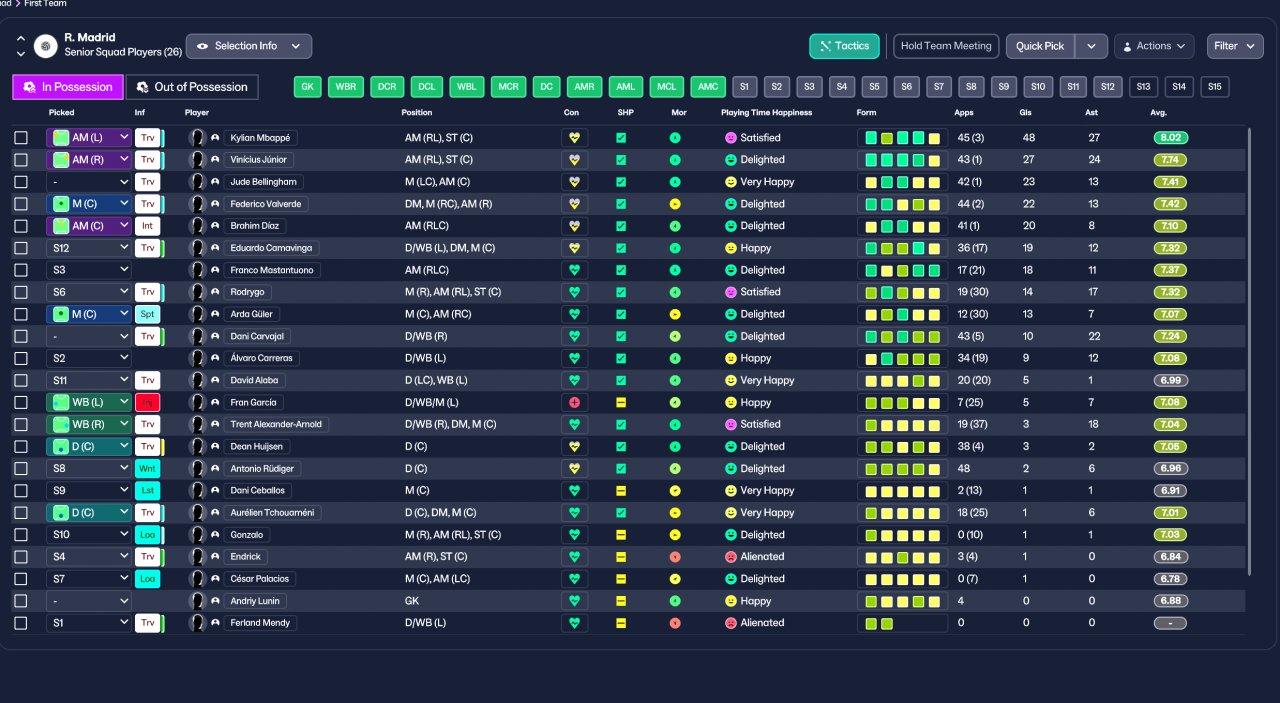Click the Spt badge on Arda Güler's row

click(148, 314)
